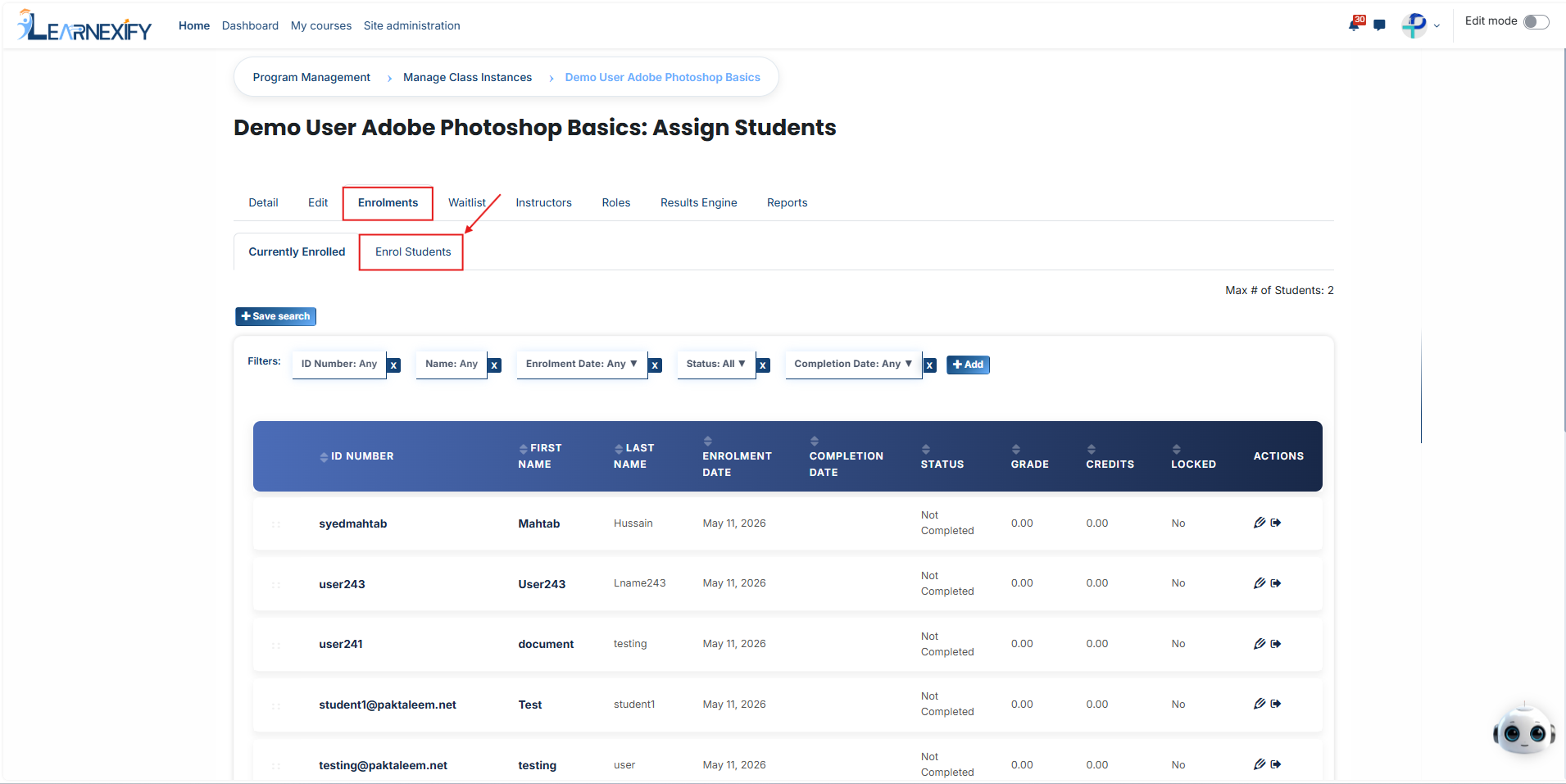The image size is (1566, 784).
Task: Remove the ID Number filter
Action: 394,365
